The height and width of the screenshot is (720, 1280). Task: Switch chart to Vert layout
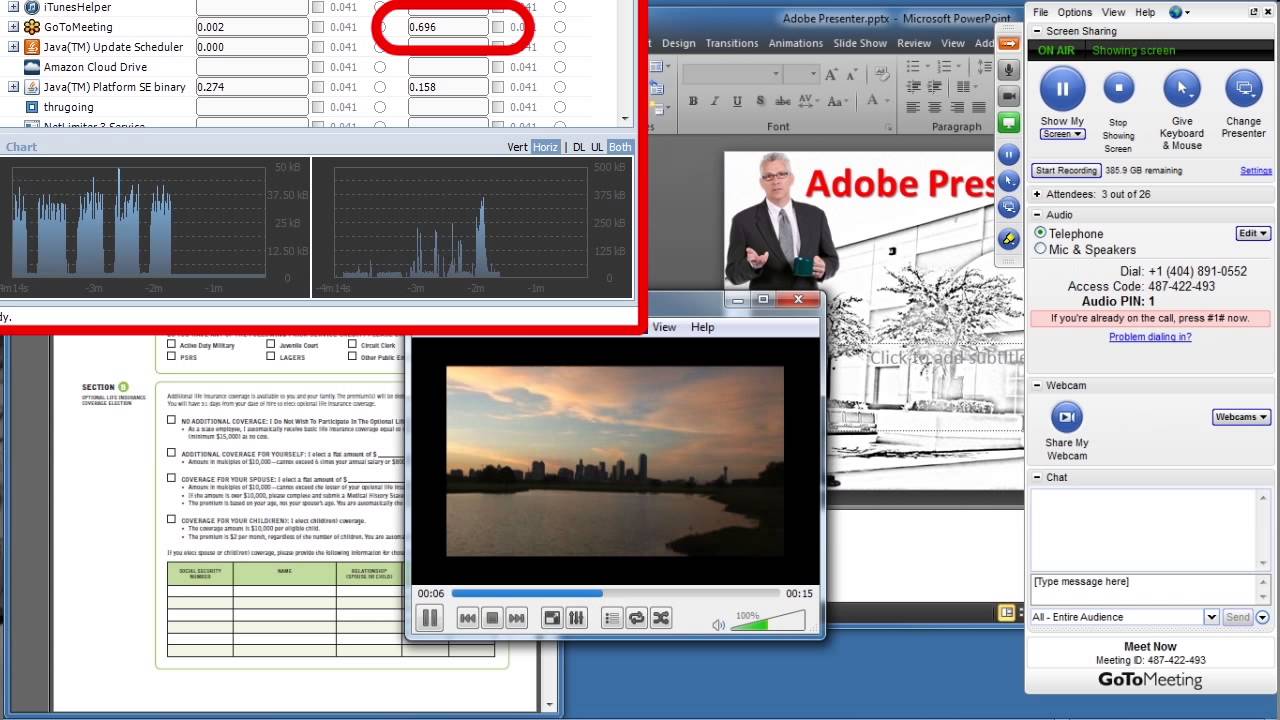coord(517,147)
